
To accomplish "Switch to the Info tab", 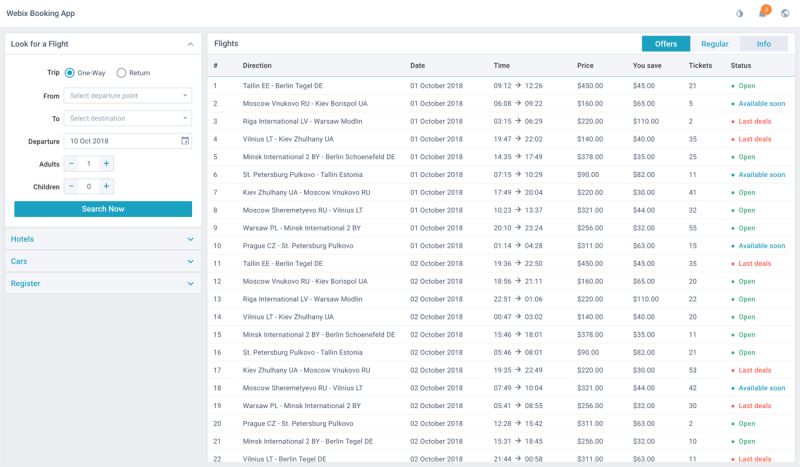I will click(764, 44).
